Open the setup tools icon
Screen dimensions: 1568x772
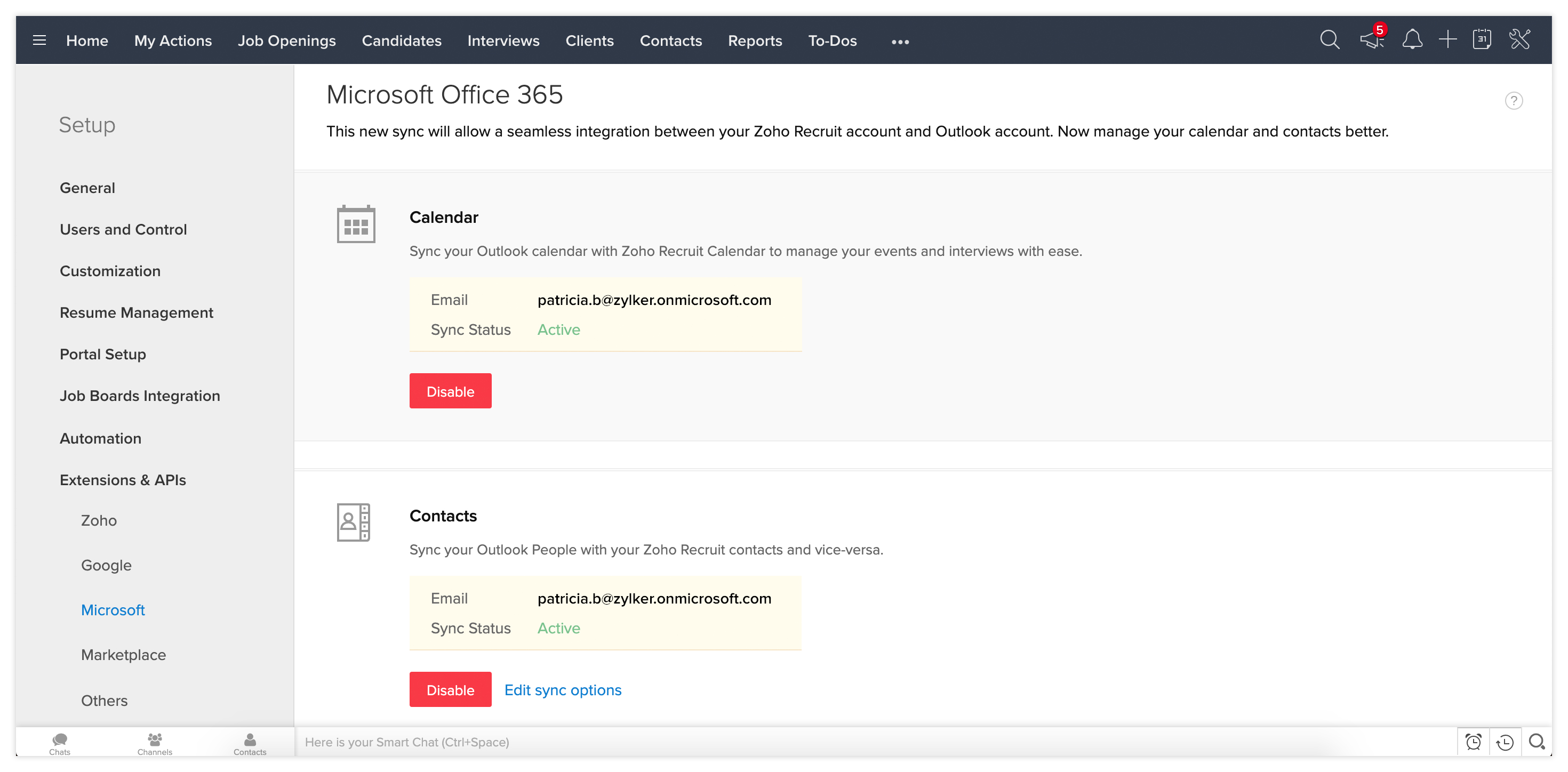1519,41
